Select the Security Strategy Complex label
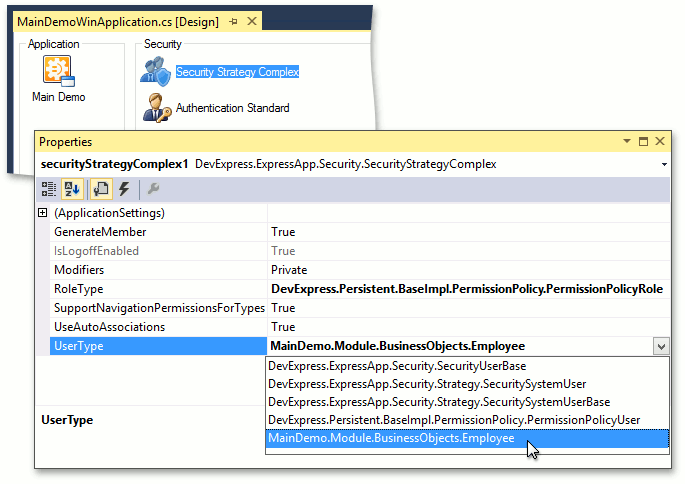This screenshot has height=484, width=685. pyautogui.click(x=237, y=72)
